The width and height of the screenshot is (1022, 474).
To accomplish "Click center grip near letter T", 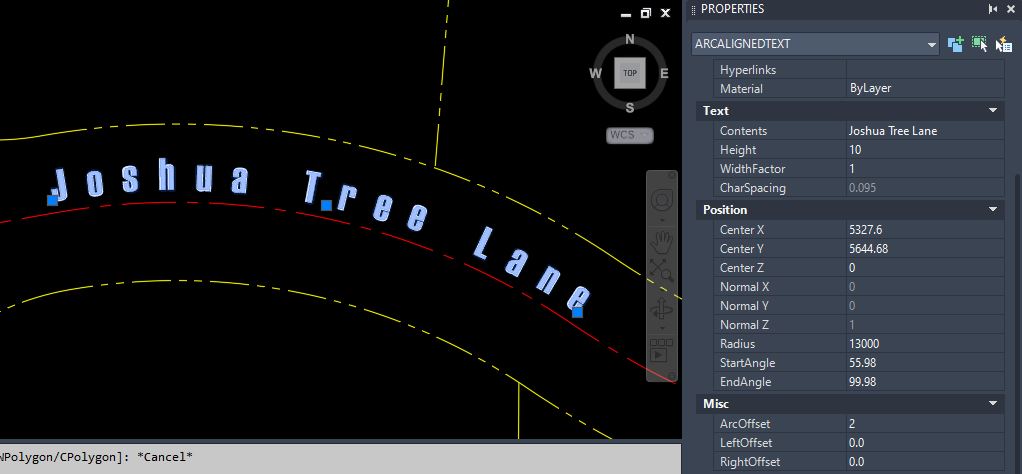I will point(327,205).
